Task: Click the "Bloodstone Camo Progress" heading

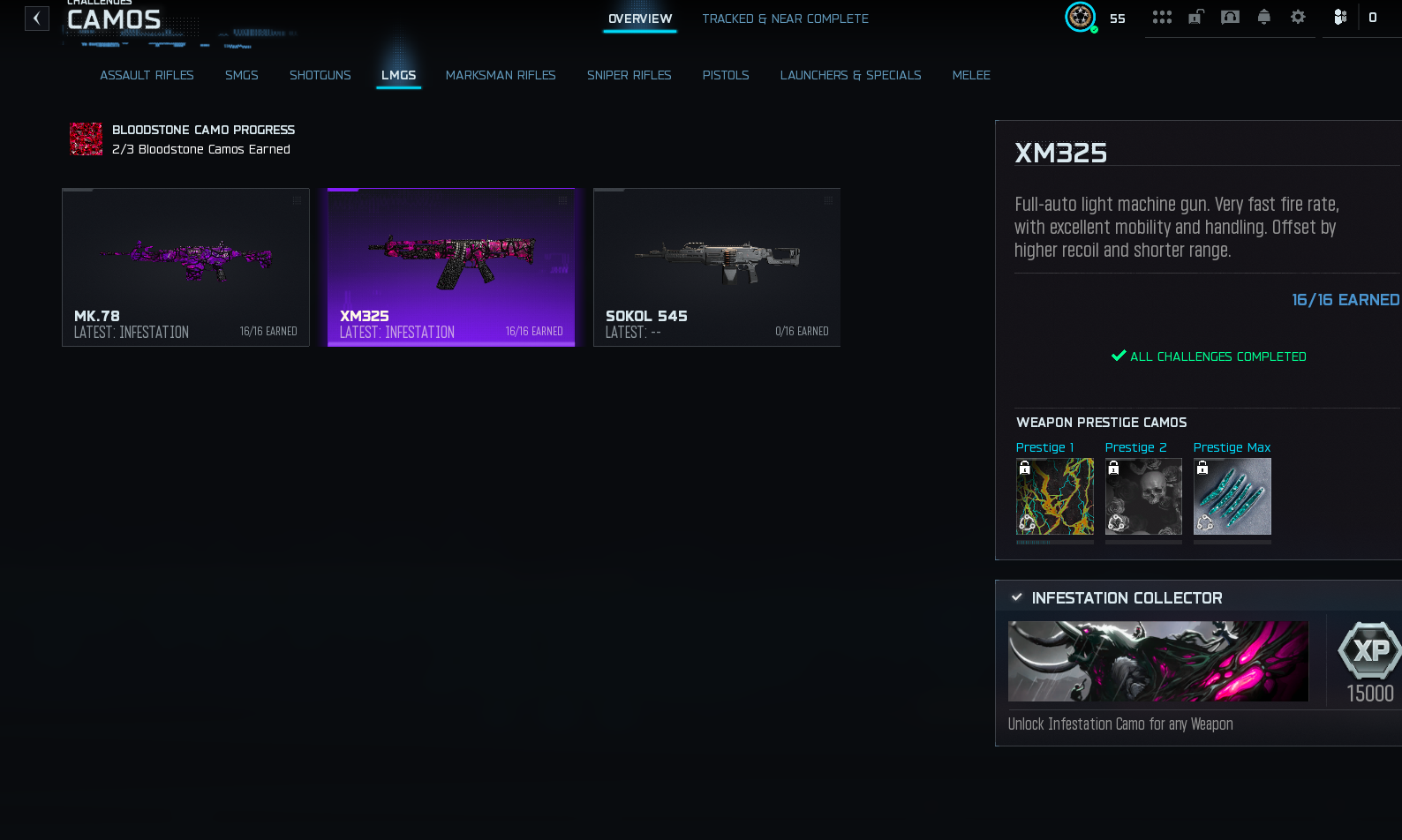Action: [x=204, y=130]
